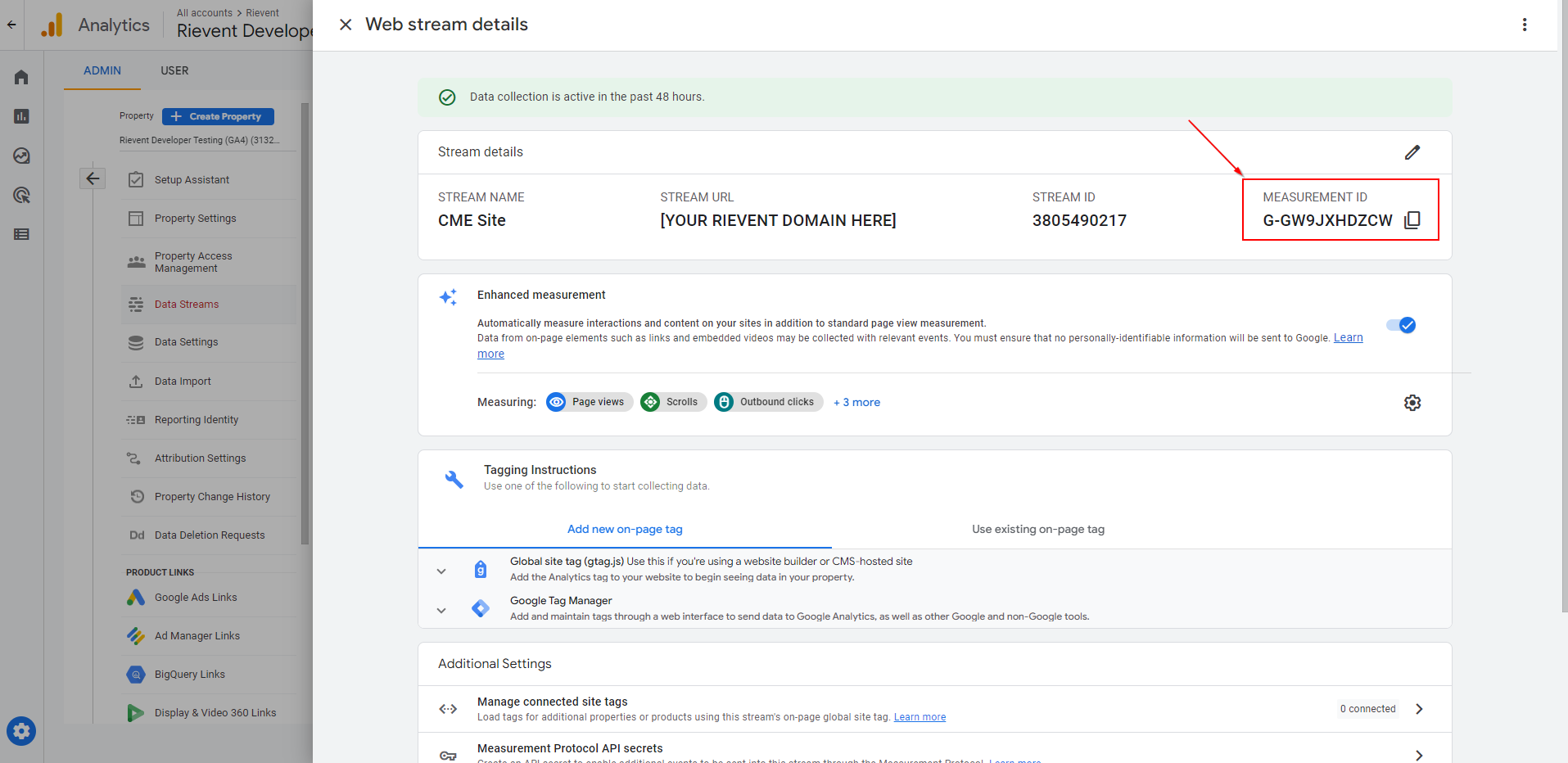Click the BigQuery Links icon
The width and height of the screenshot is (1568, 763).
pos(136,675)
